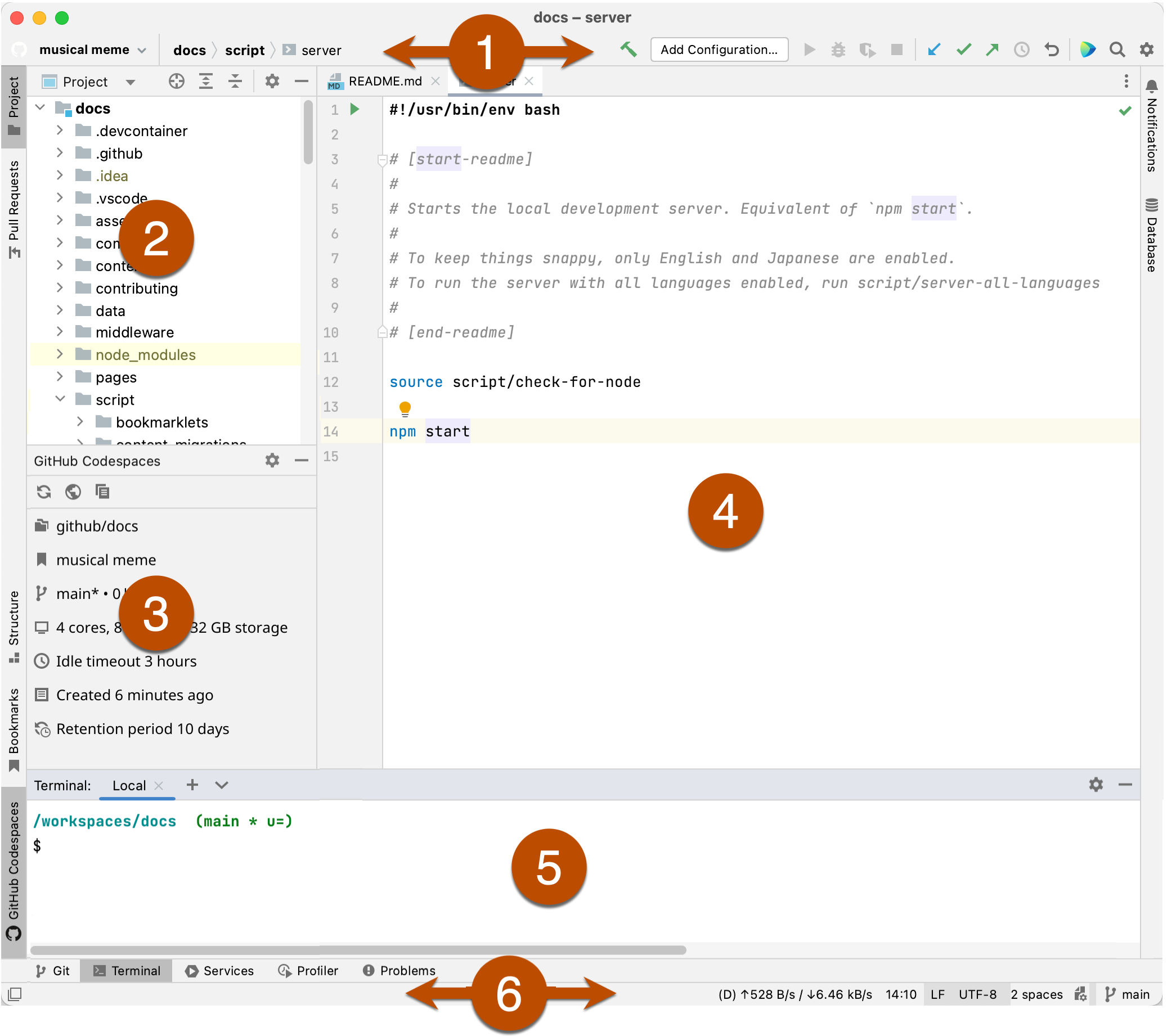The height and width of the screenshot is (1036, 1167).
Task: Expand the bookmarklets subfolder
Action: 83,421
